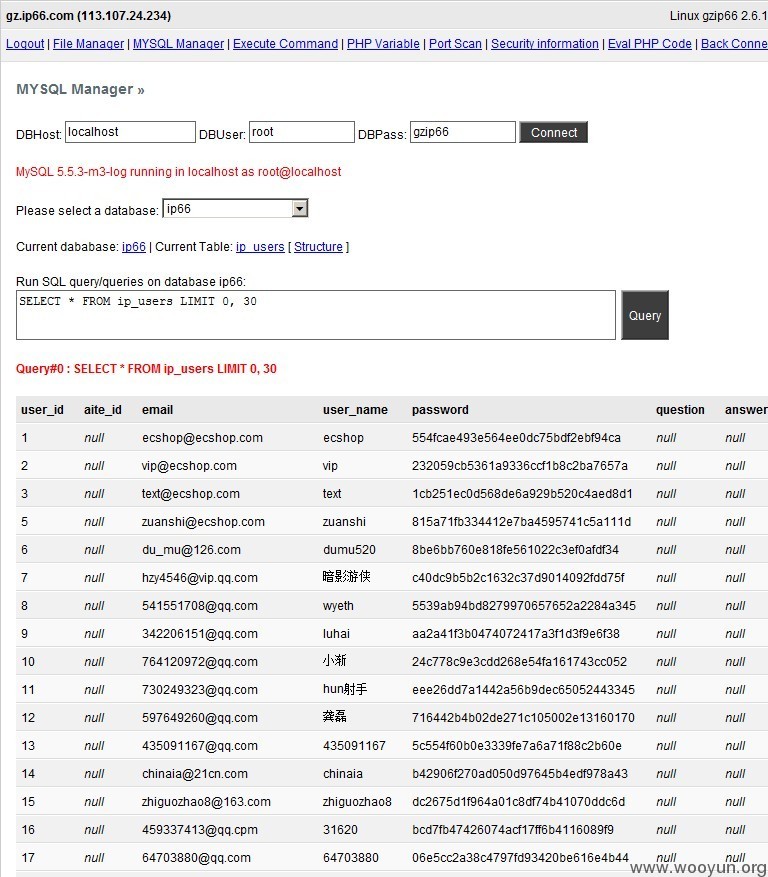Click the DBUser input field
The height and width of the screenshot is (877, 768).
tap(301, 132)
